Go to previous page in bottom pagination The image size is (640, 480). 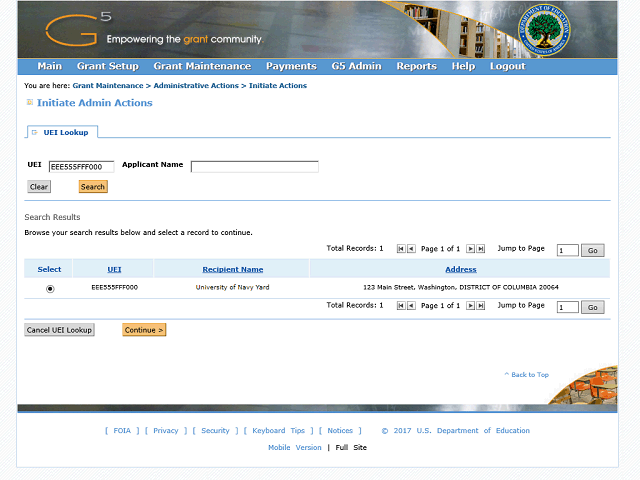coord(411,306)
